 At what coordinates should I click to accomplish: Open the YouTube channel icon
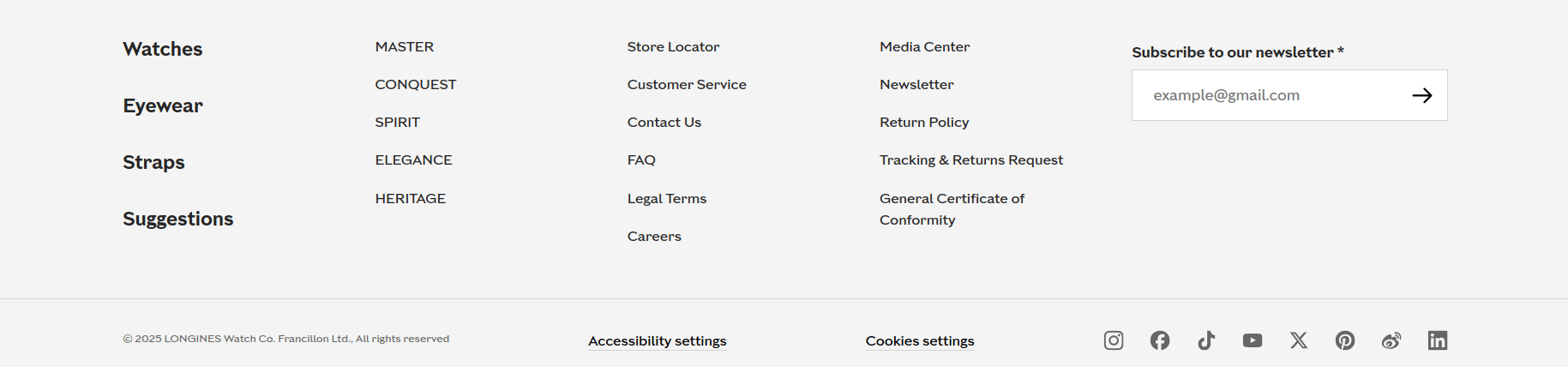point(1253,340)
